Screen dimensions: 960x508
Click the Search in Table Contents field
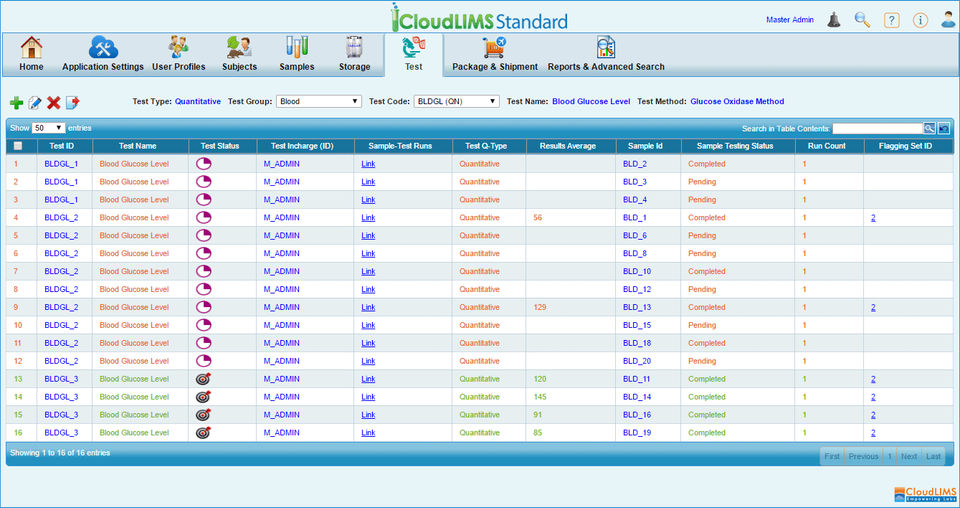[877, 129]
